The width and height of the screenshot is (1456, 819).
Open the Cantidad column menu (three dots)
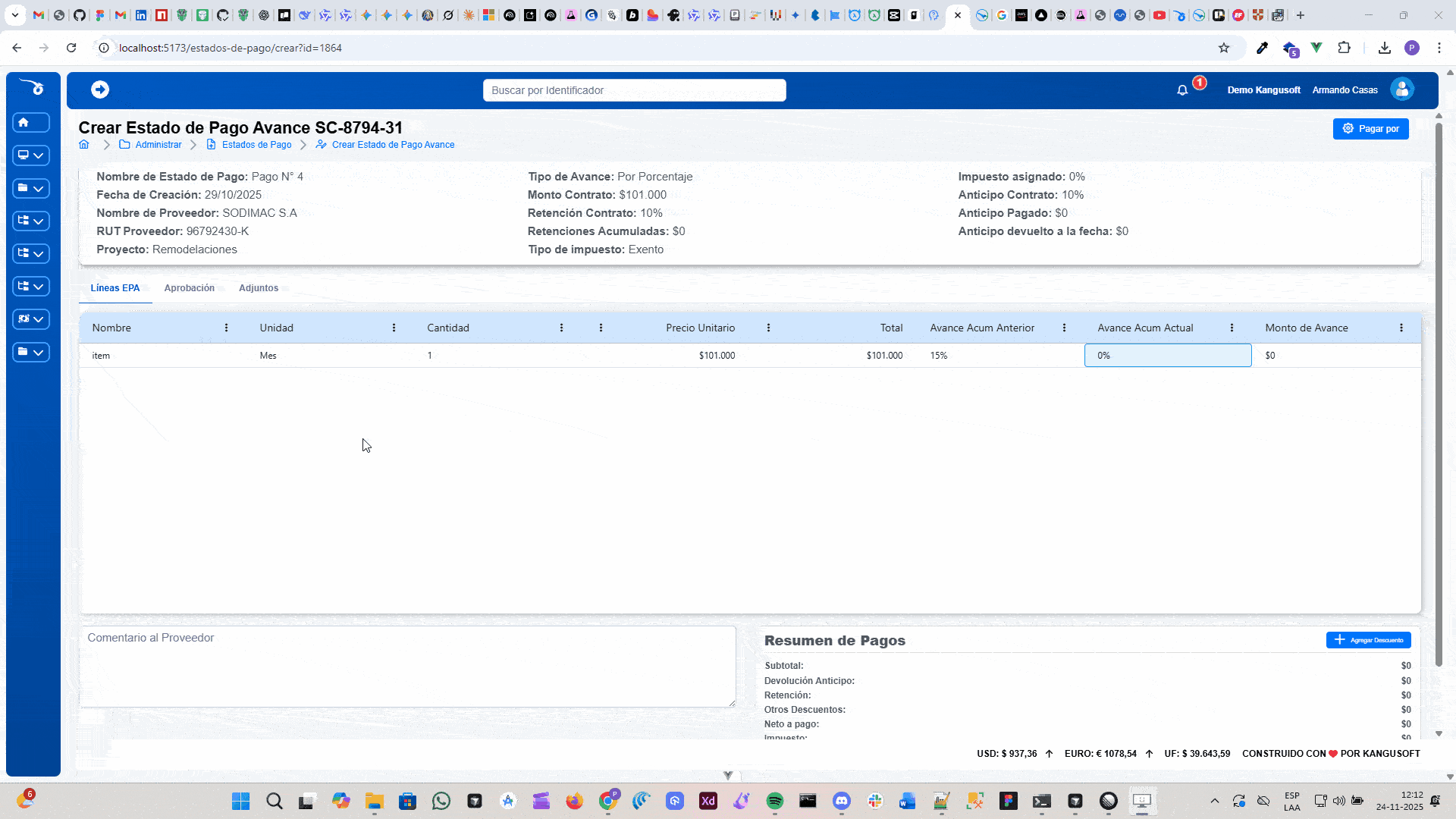coord(561,328)
